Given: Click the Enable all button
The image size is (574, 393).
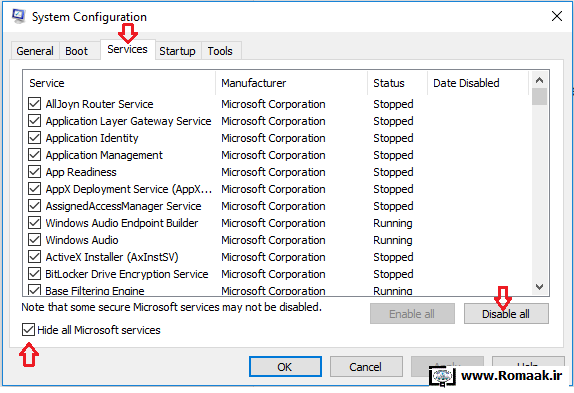Looking at the screenshot, I should click(412, 314).
